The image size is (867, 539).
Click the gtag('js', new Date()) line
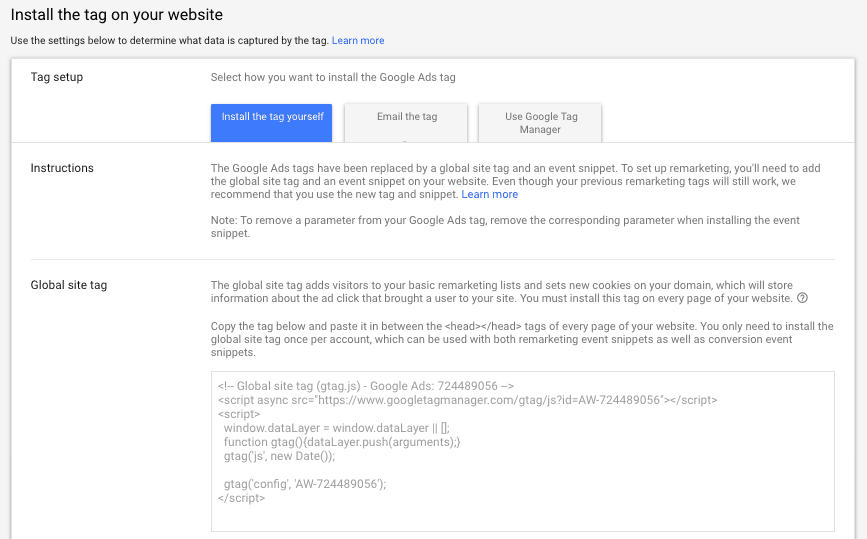[279, 456]
